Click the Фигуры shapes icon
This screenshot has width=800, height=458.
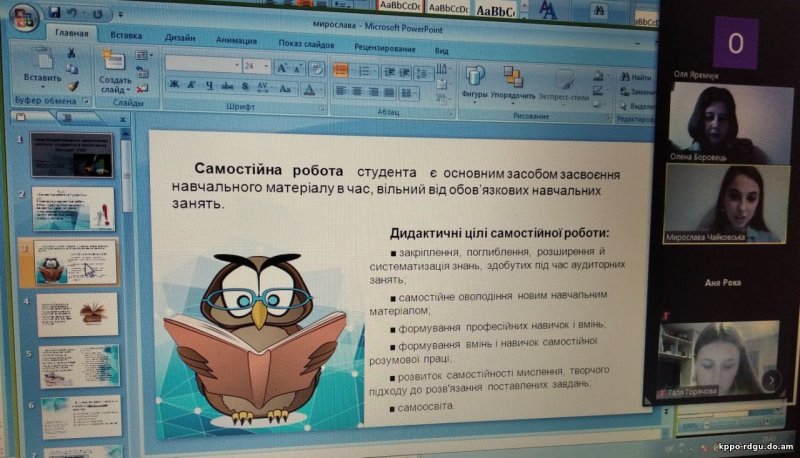pos(474,77)
